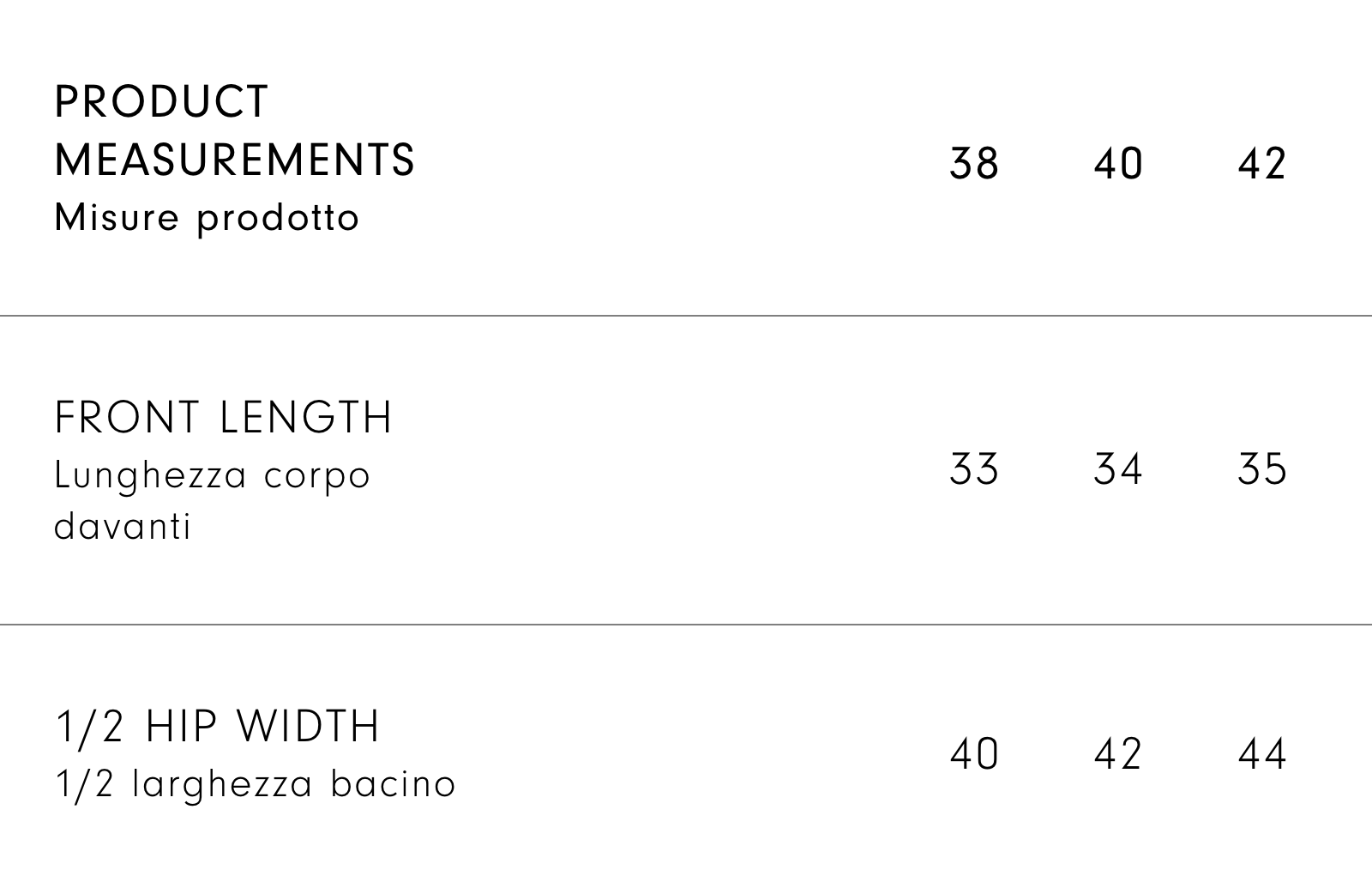1372x882 pixels.
Task: Click the 1/2 HIP WIDTH row label
Action: (217, 727)
